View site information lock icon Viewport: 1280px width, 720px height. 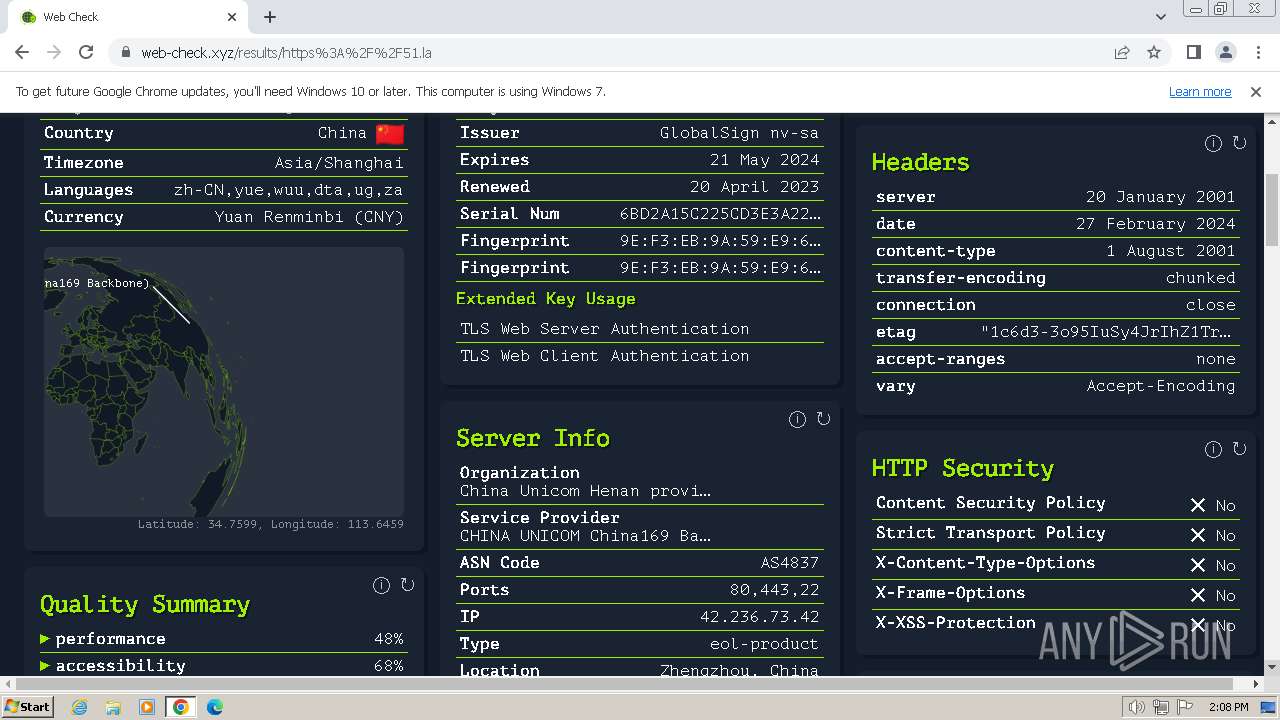pos(125,52)
